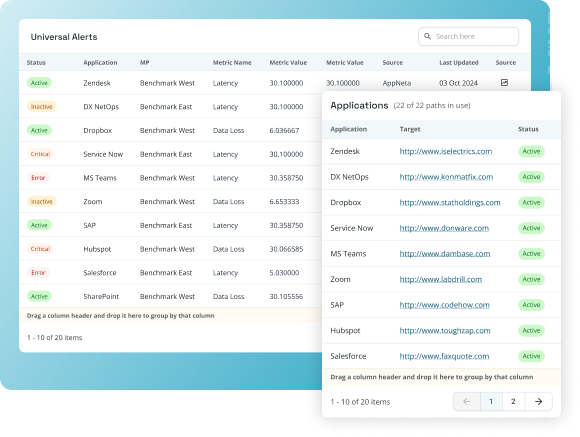Click the Status column header in Applications panel

click(528, 129)
